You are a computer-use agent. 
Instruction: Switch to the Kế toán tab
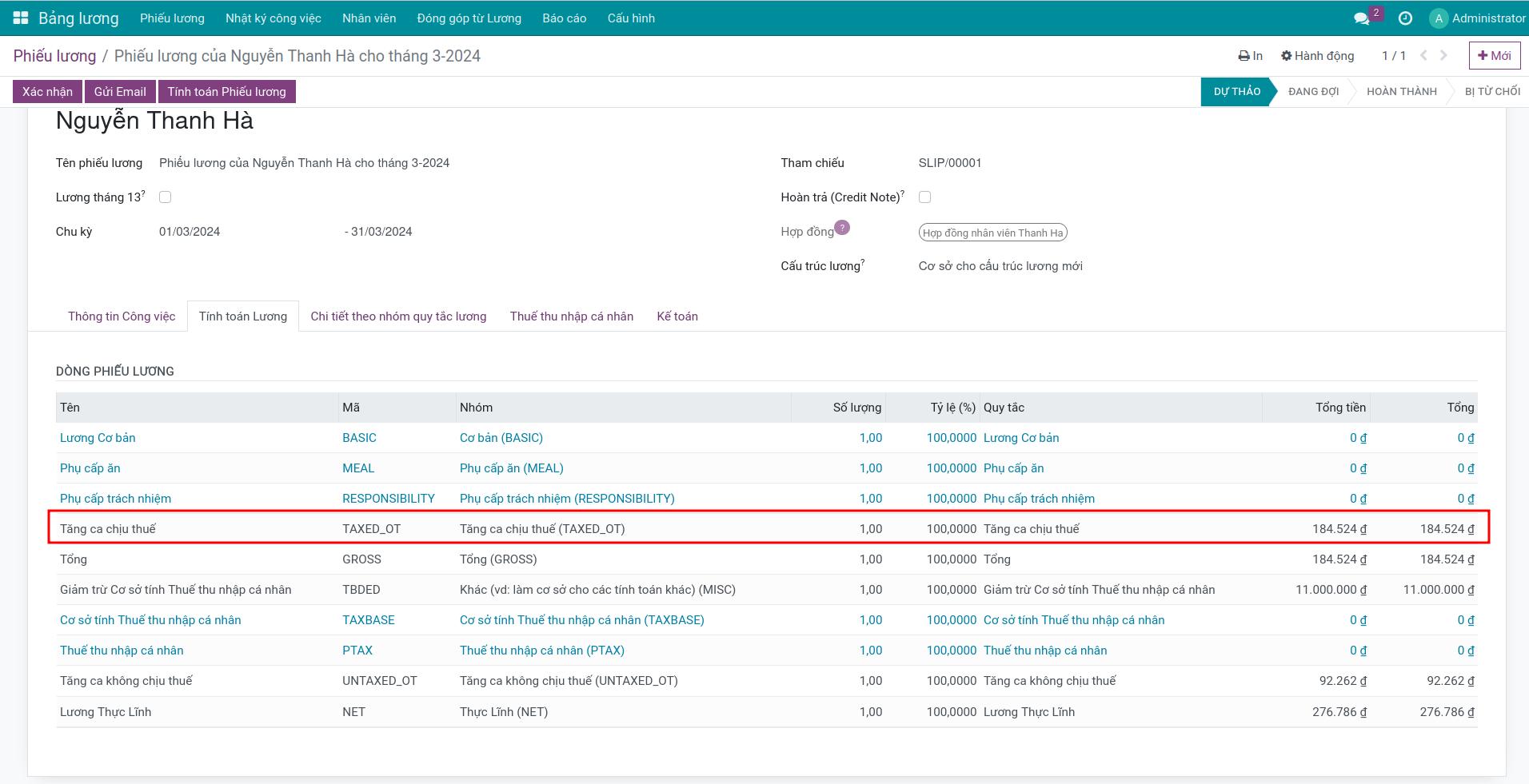(677, 316)
